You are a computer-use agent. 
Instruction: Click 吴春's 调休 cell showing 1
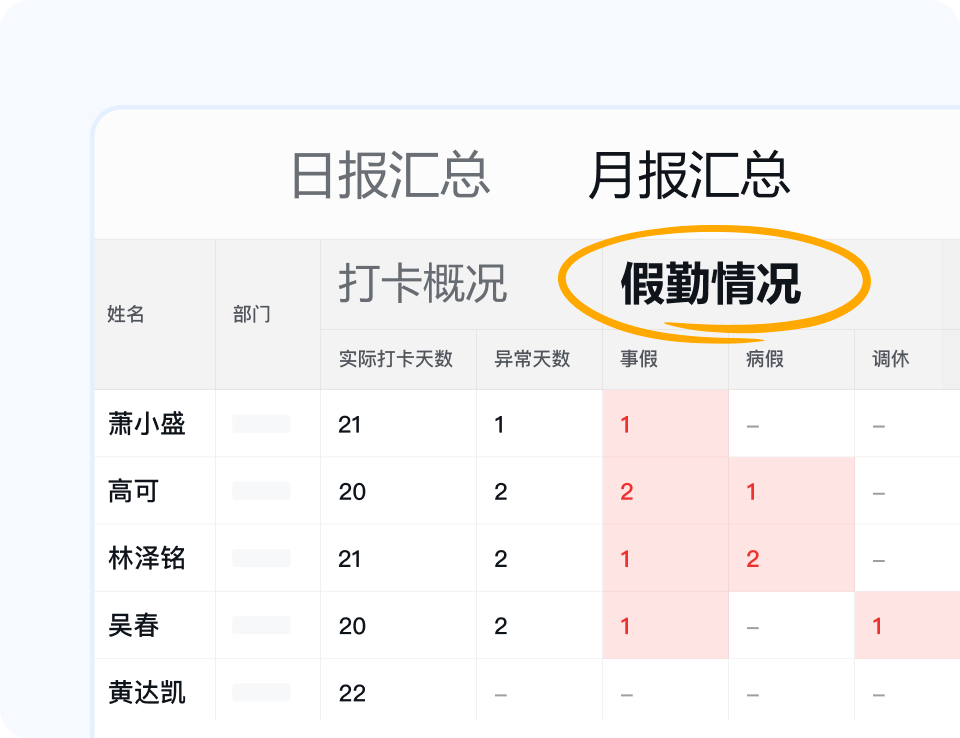click(x=876, y=624)
